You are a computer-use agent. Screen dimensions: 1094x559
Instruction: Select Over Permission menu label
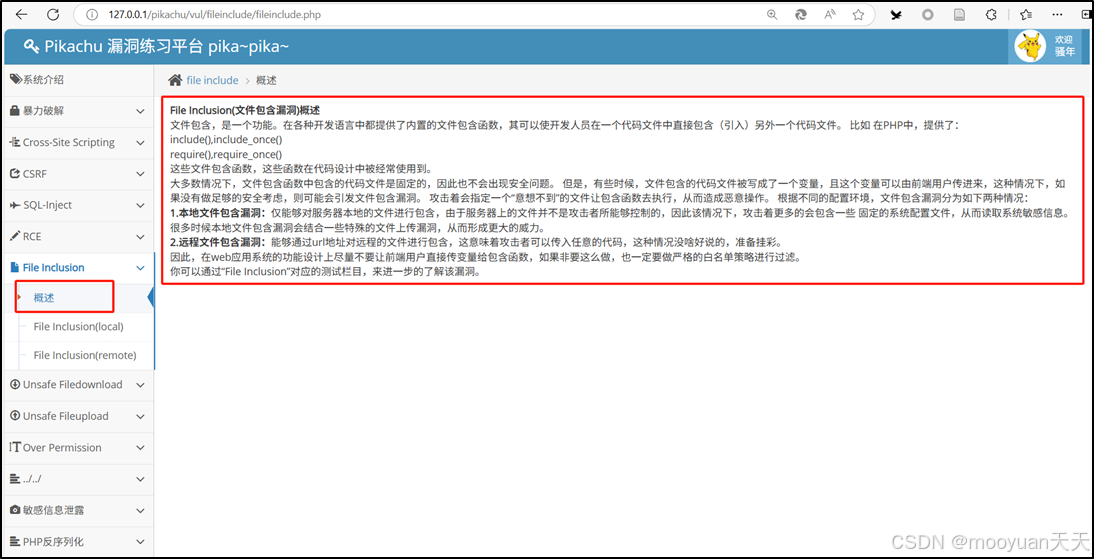pos(62,447)
